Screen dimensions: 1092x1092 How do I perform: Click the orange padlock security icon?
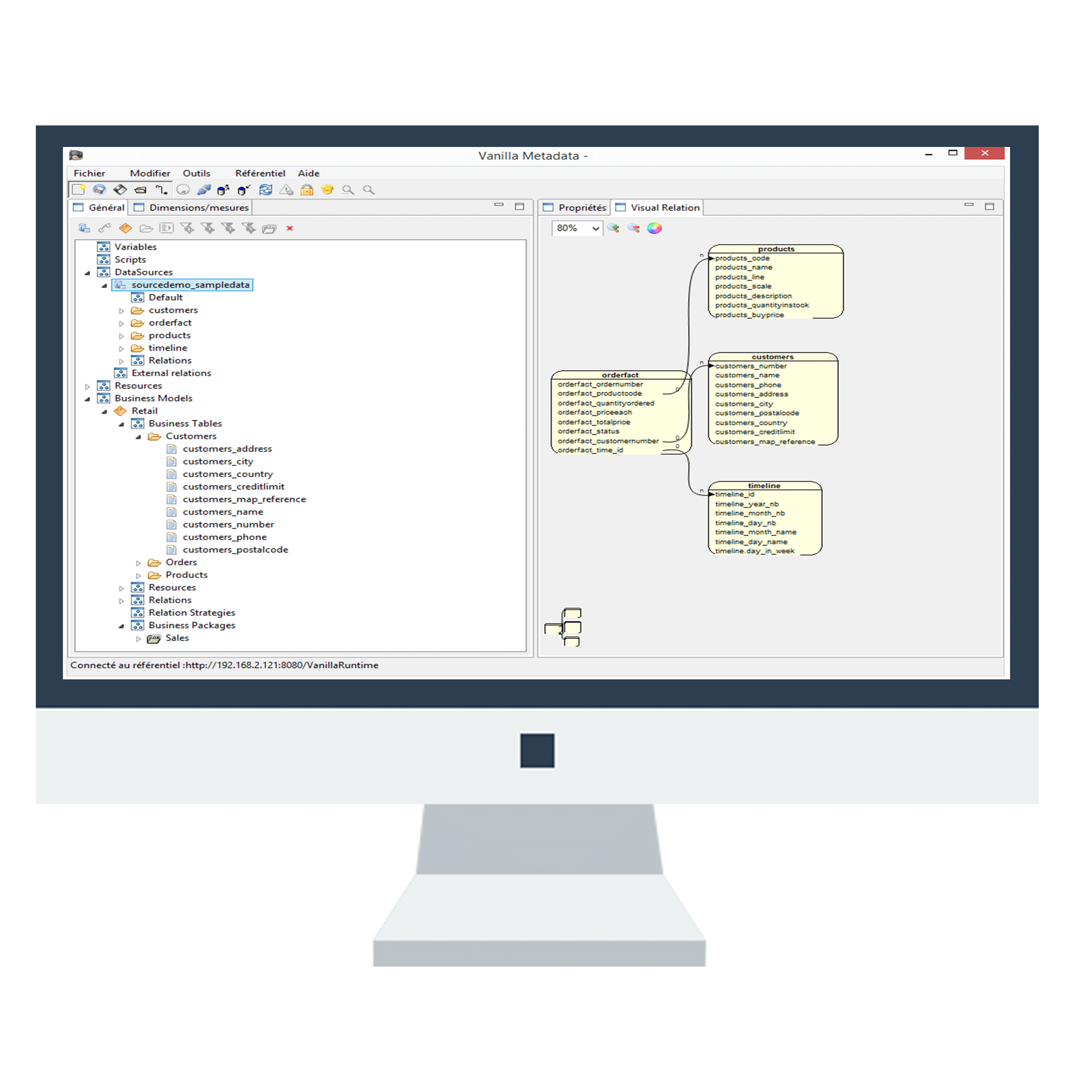point(307,190)
